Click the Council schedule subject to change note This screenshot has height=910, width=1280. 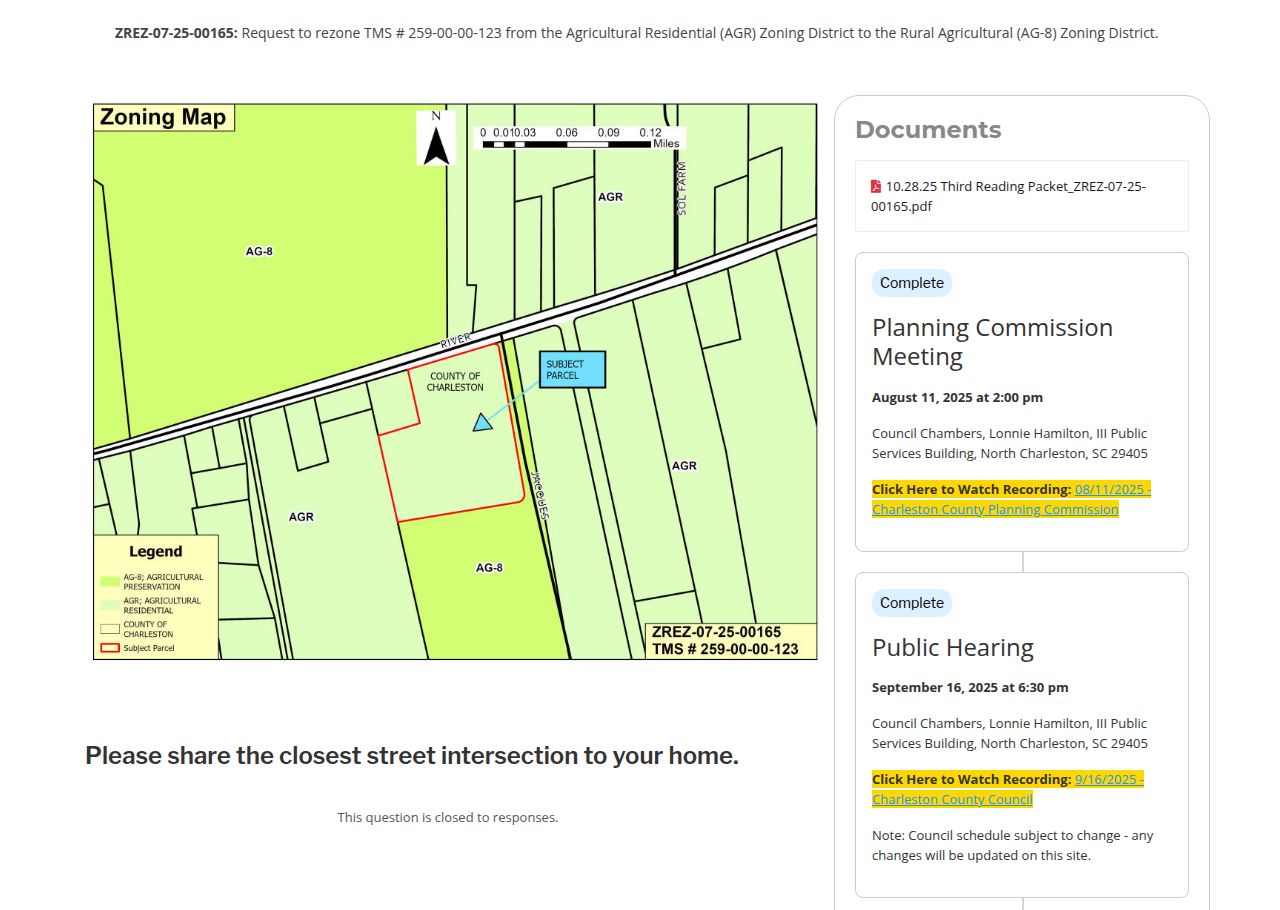coord(1013,845)
